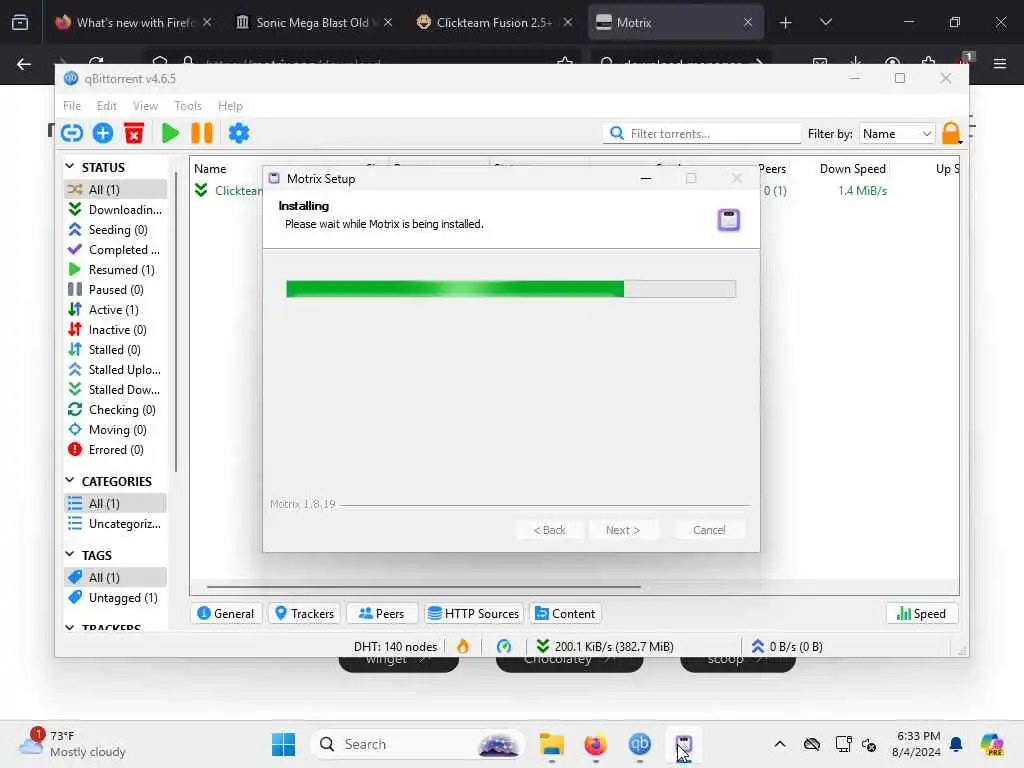Click the Name column header

point(210,168)
